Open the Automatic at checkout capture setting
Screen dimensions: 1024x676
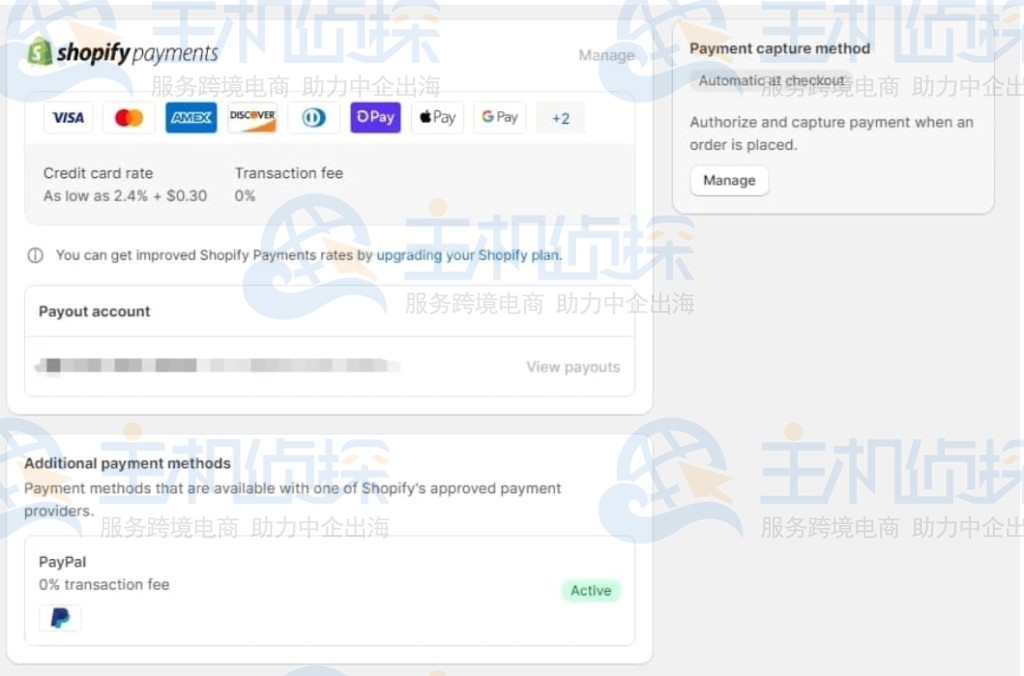click(x=770, y=80)
